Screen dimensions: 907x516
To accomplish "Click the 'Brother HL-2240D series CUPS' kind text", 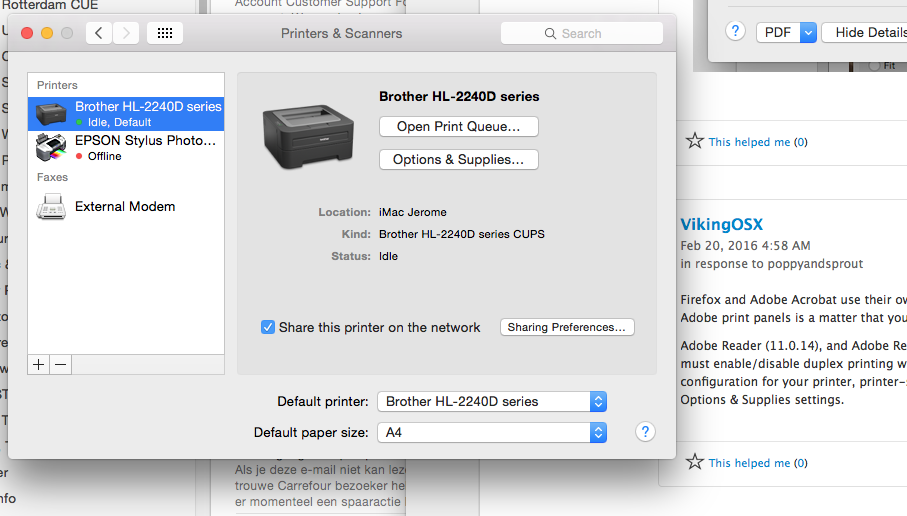I will click(462, 234).
